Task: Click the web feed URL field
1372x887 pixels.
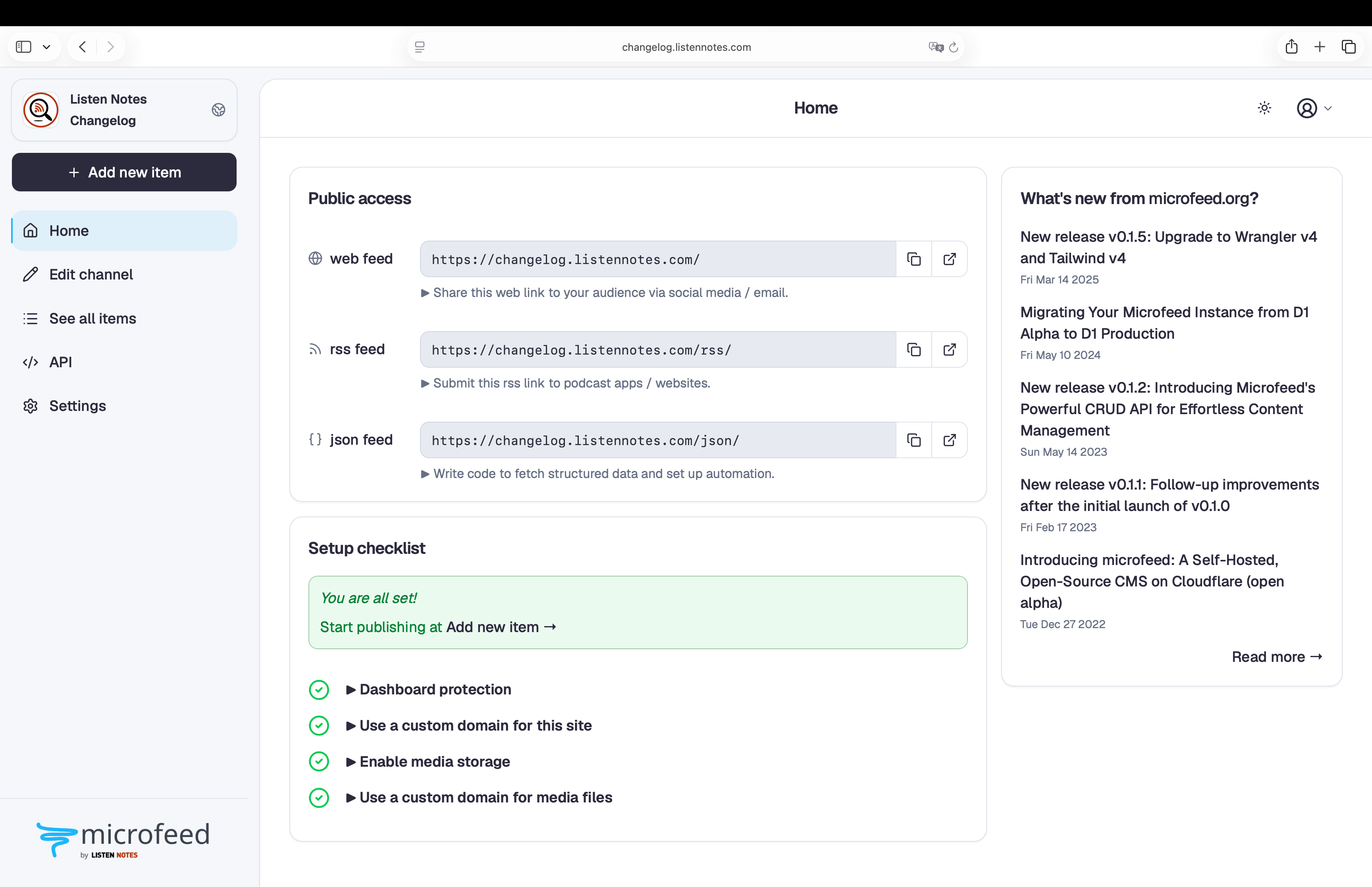Action: 658,259
